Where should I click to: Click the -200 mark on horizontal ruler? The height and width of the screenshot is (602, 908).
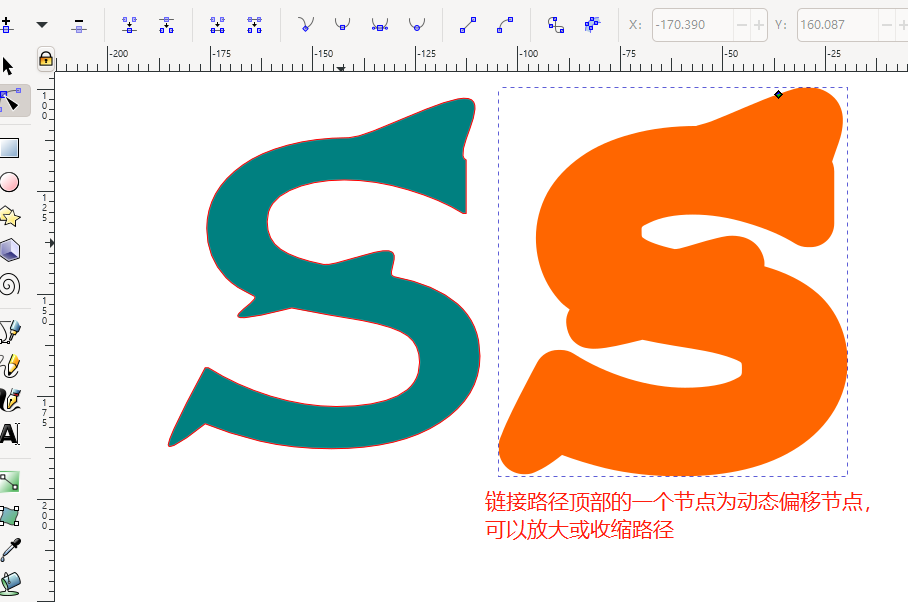(x=119, y=54)
